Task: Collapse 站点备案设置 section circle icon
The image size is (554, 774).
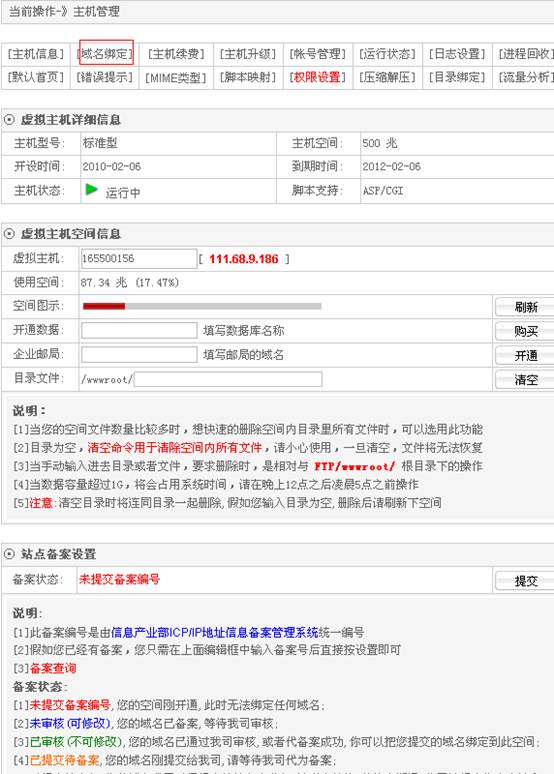Action: (x=9, y=554)
